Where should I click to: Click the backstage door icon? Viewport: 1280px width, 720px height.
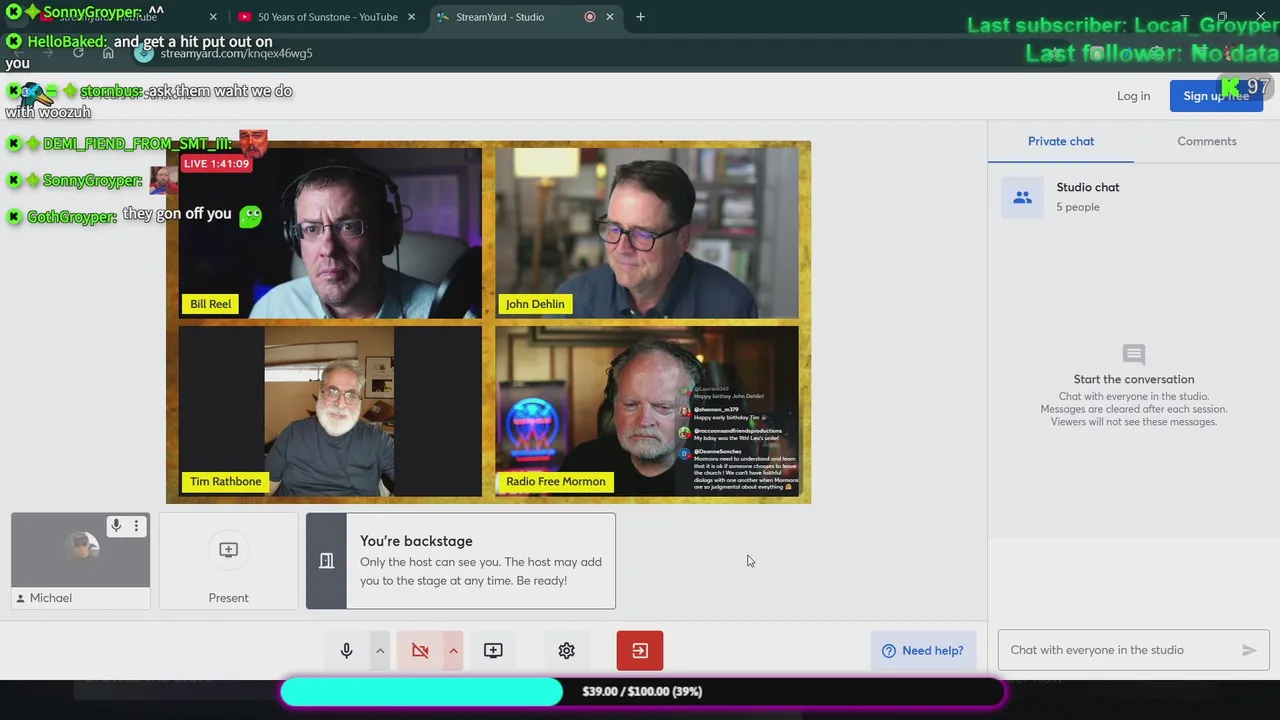pos(326,561)
